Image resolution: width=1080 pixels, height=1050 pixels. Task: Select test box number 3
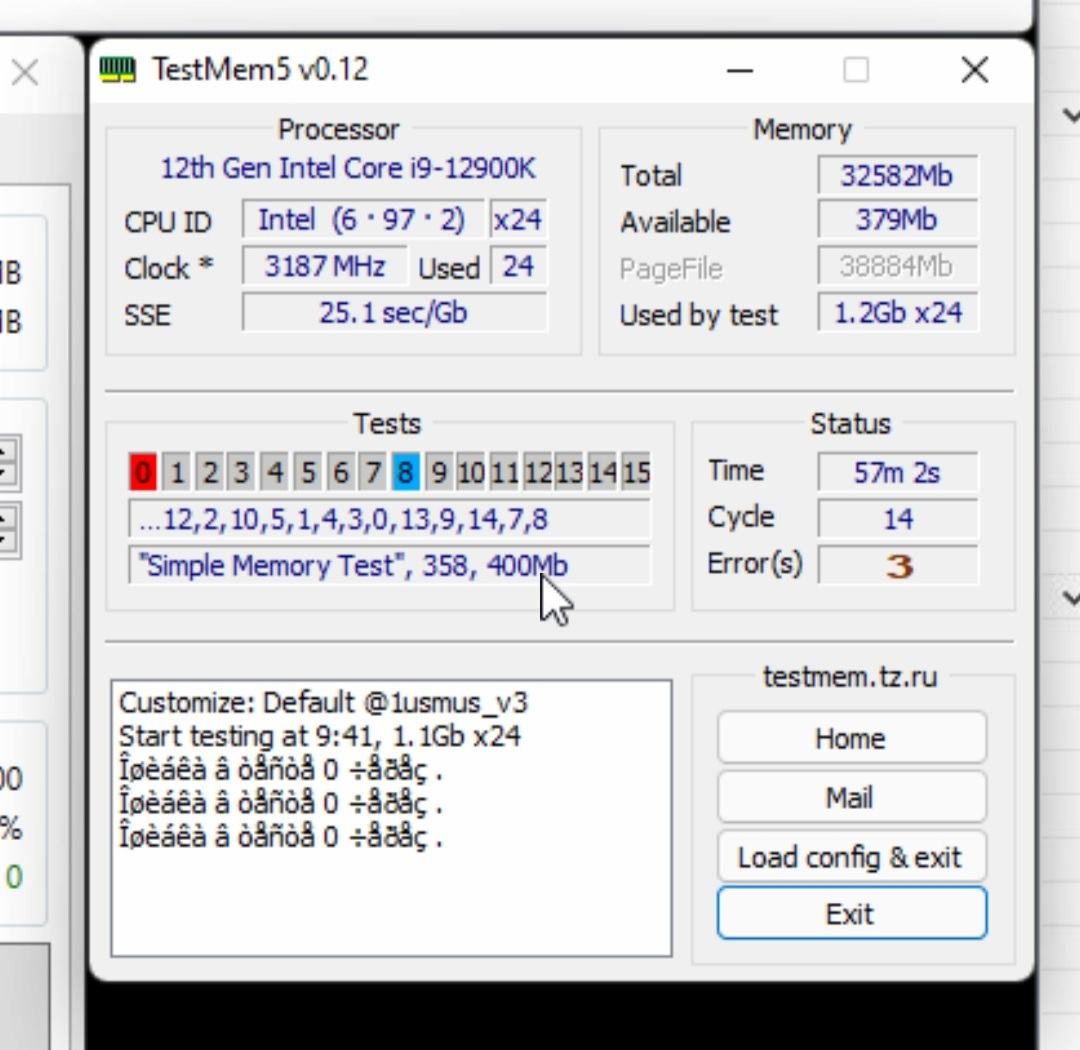[x=241, y=472]
